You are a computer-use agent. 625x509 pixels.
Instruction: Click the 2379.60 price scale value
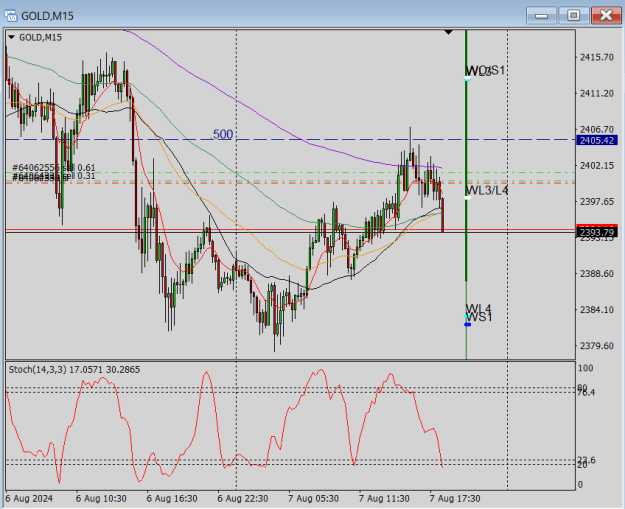tap(597, 346)
